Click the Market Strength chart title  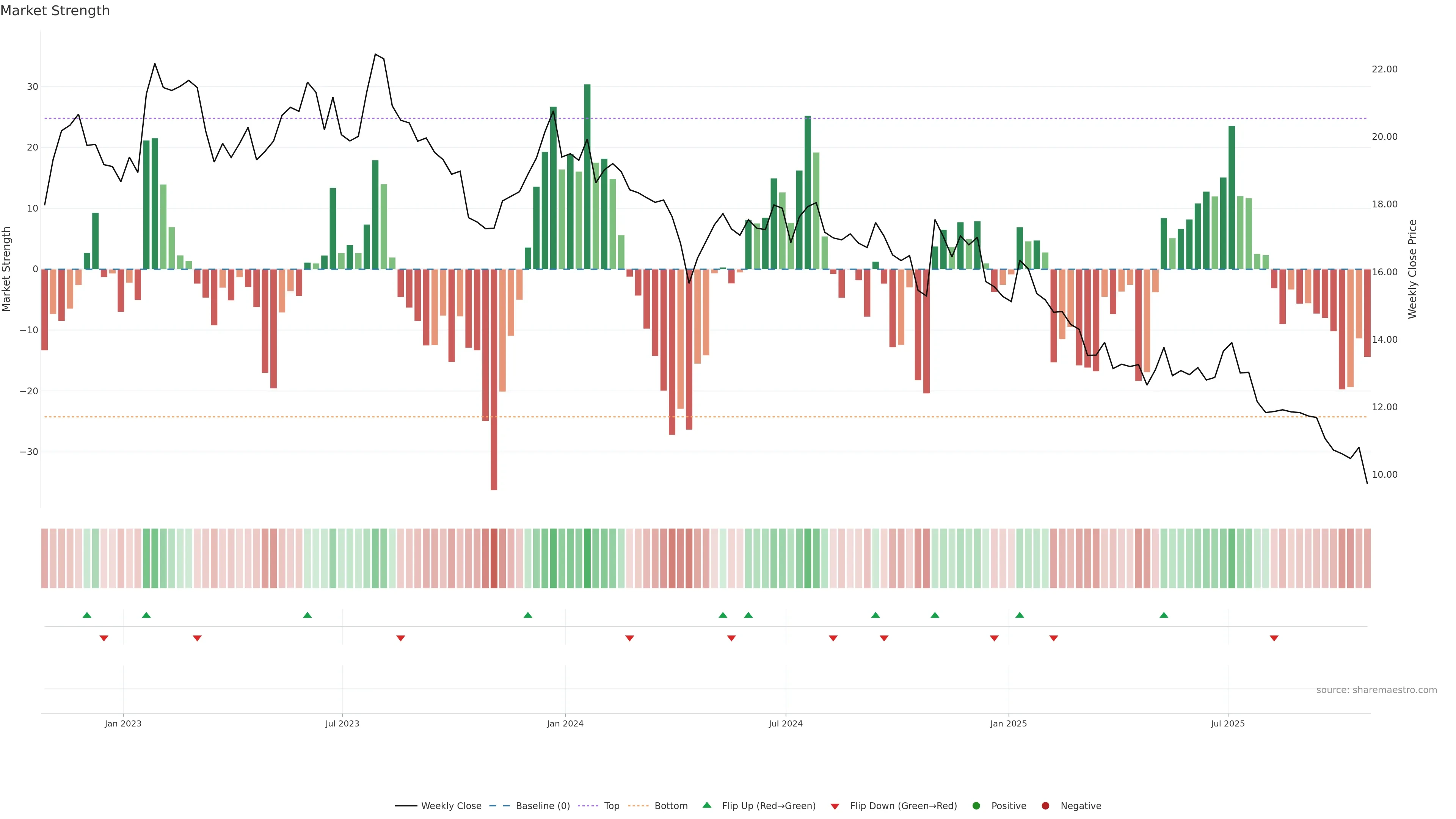(55, 11)
